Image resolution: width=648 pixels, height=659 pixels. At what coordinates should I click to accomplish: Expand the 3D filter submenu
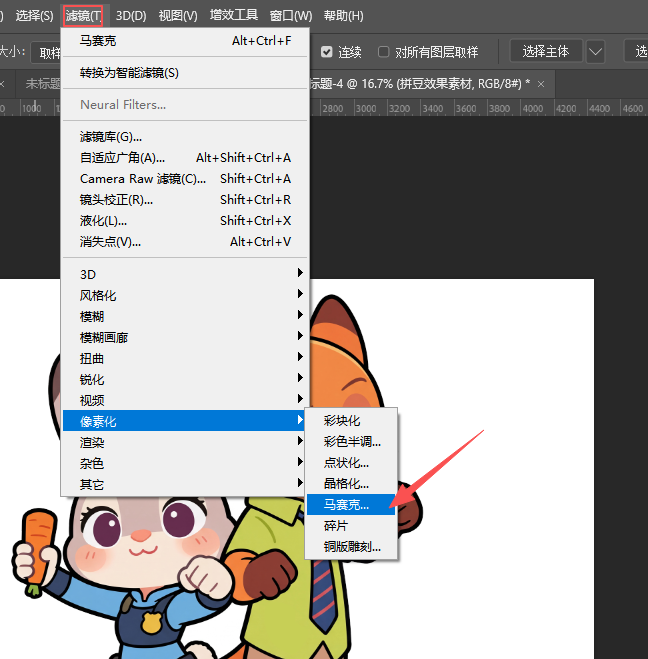(185, 274)
